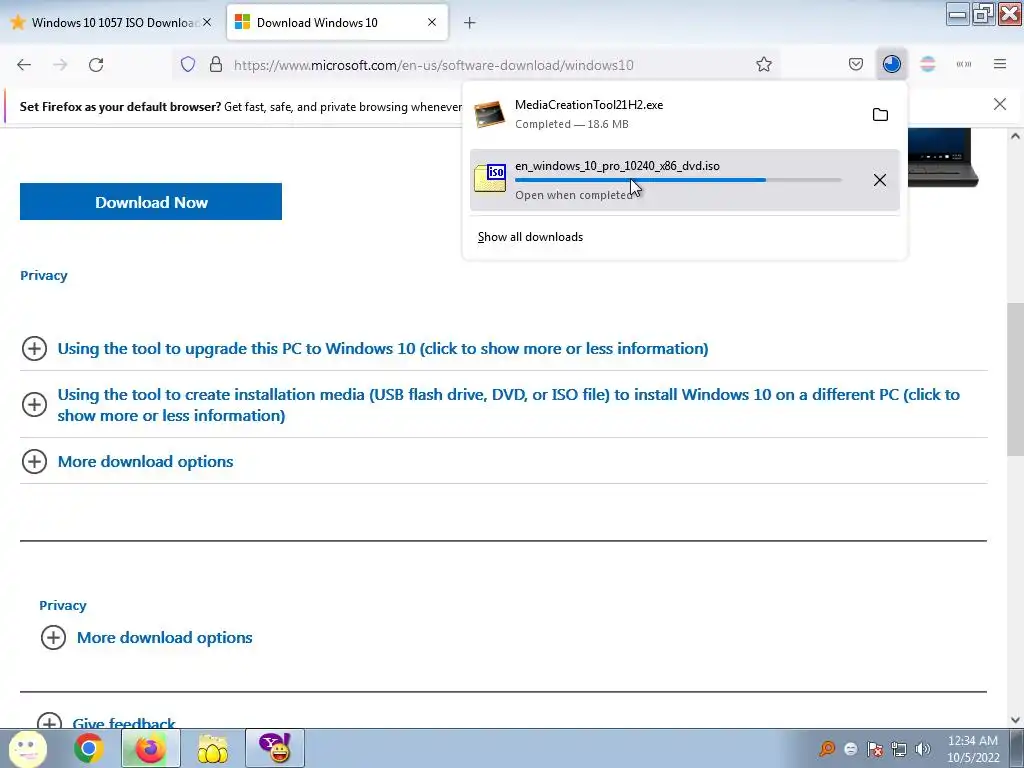Screen dimensions: 1024x768
Task: Click the MediaCreationTool21H2.exe file icon
Action: click(490, 114)
